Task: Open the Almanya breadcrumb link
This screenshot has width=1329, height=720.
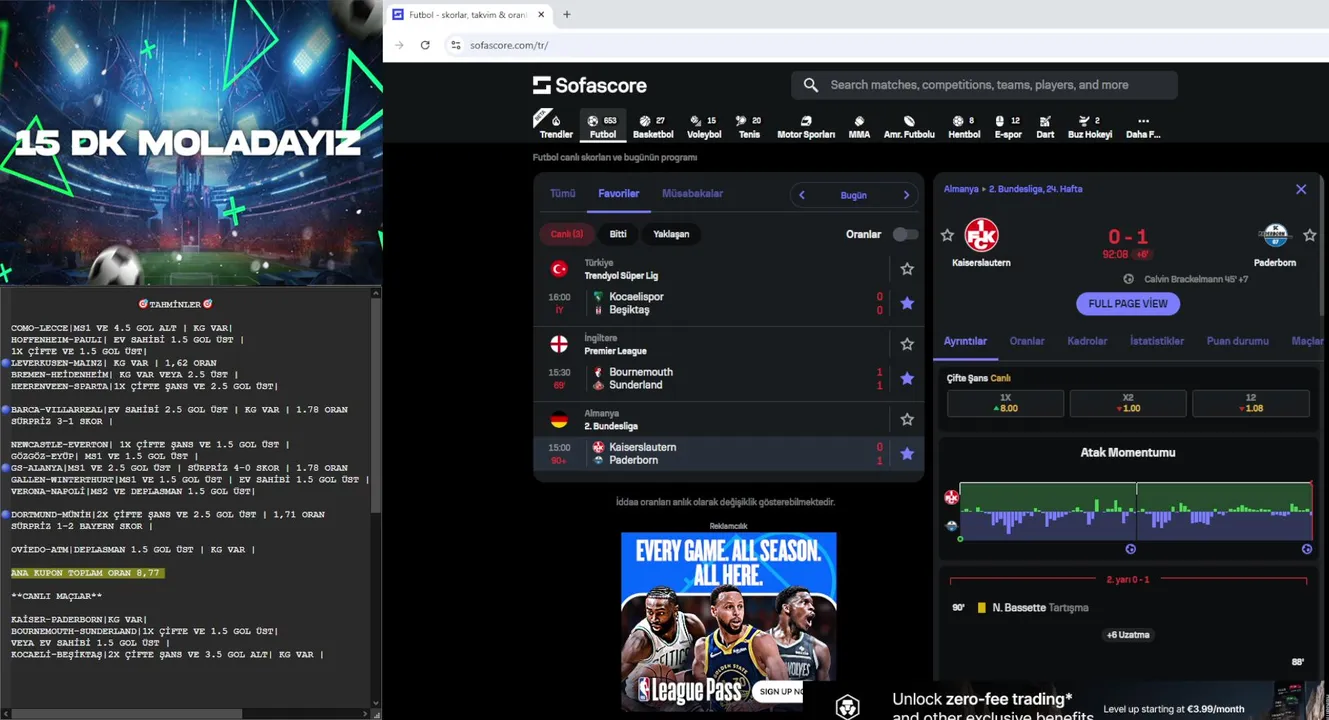Action: coord(961,189)
